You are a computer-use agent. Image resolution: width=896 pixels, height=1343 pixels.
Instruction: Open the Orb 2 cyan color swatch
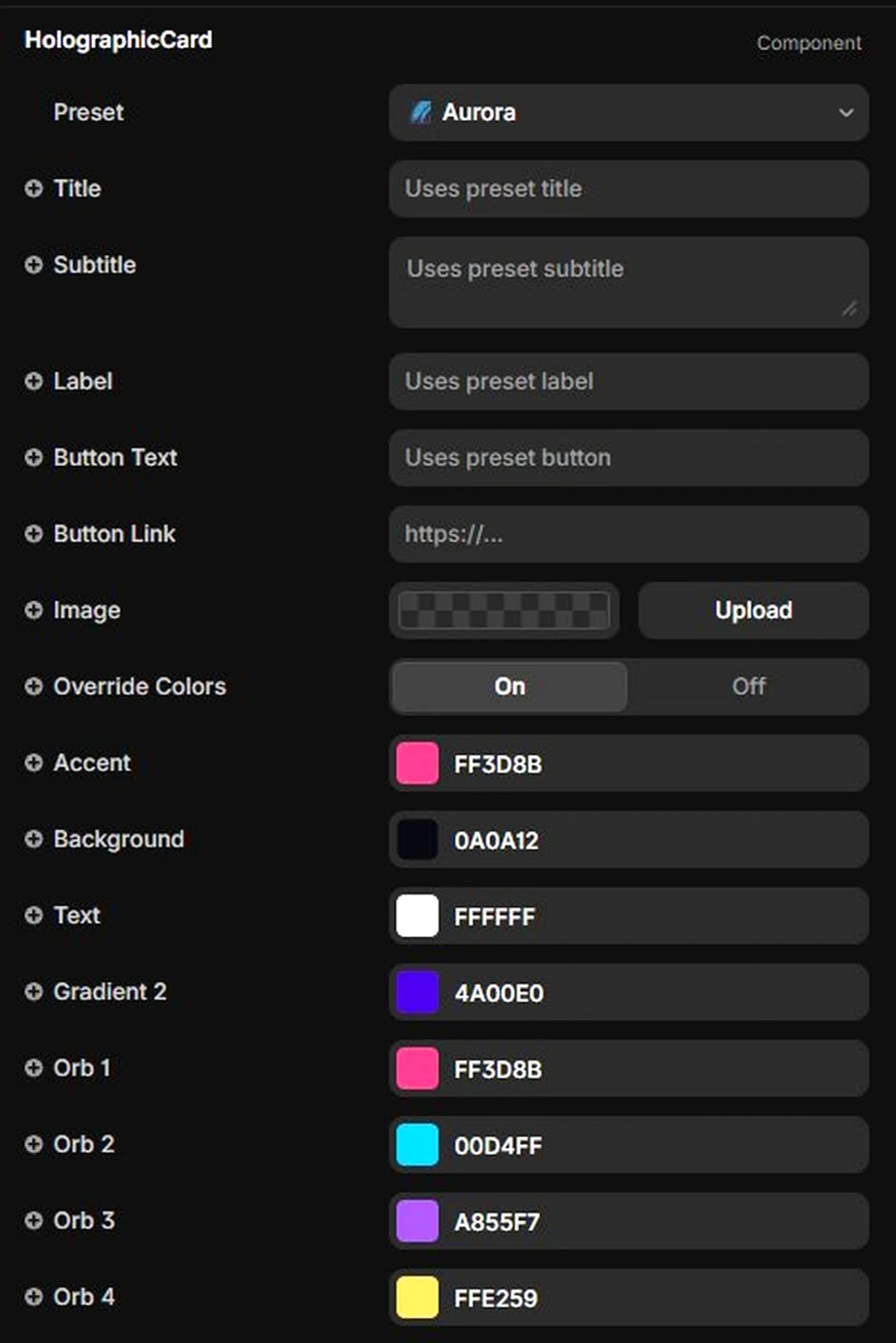pyautogui.click(x=417, y=1144)
